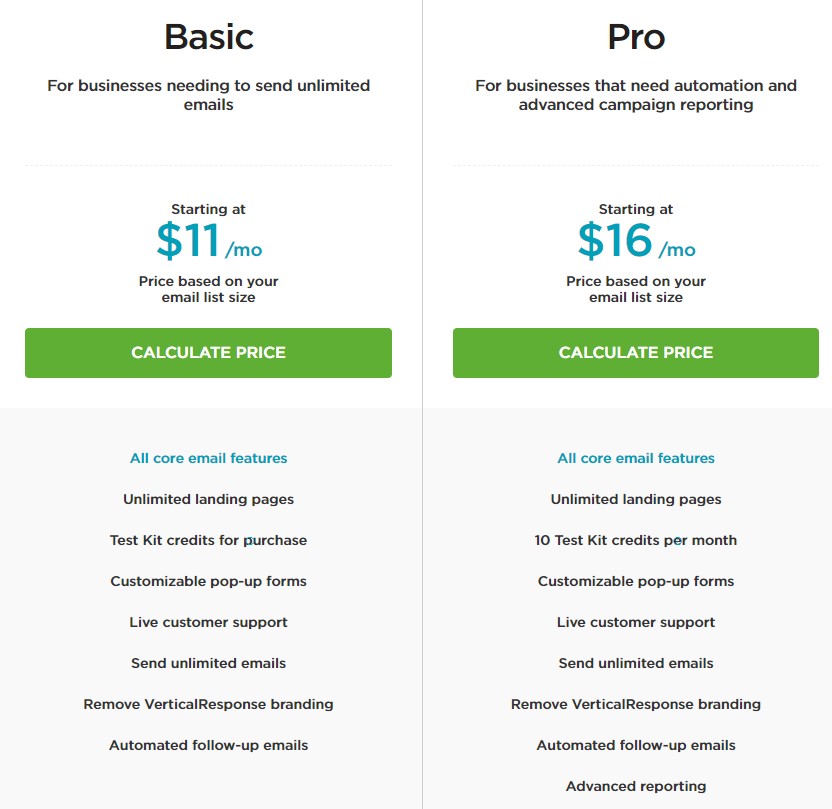Click Advanced reporting feature in Pro
This screenshot has width=832, height=809.
[636, 786]
